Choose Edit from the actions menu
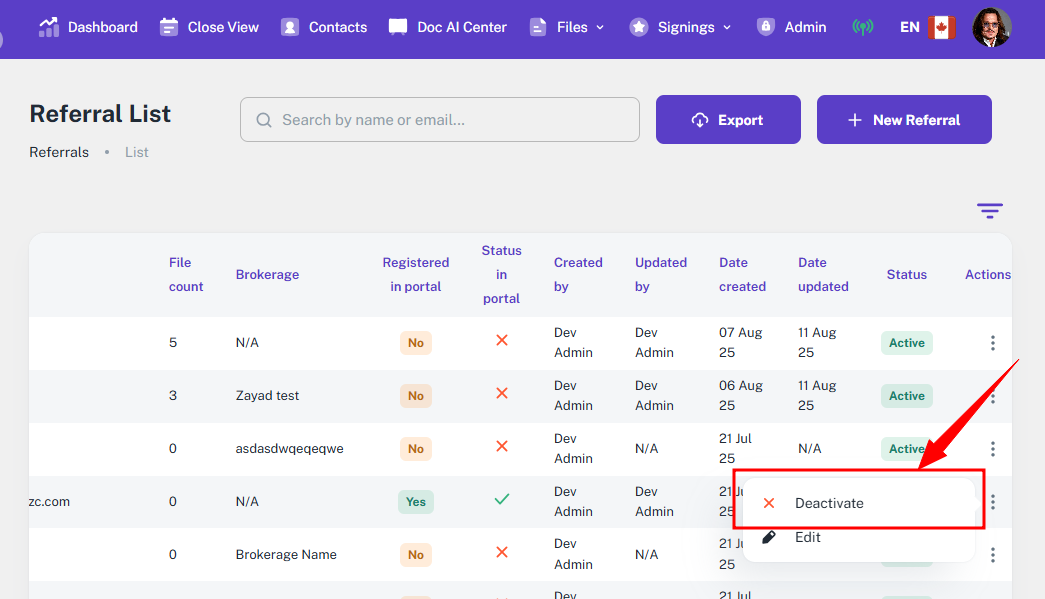1045x599 pixels. coord(807,537)
